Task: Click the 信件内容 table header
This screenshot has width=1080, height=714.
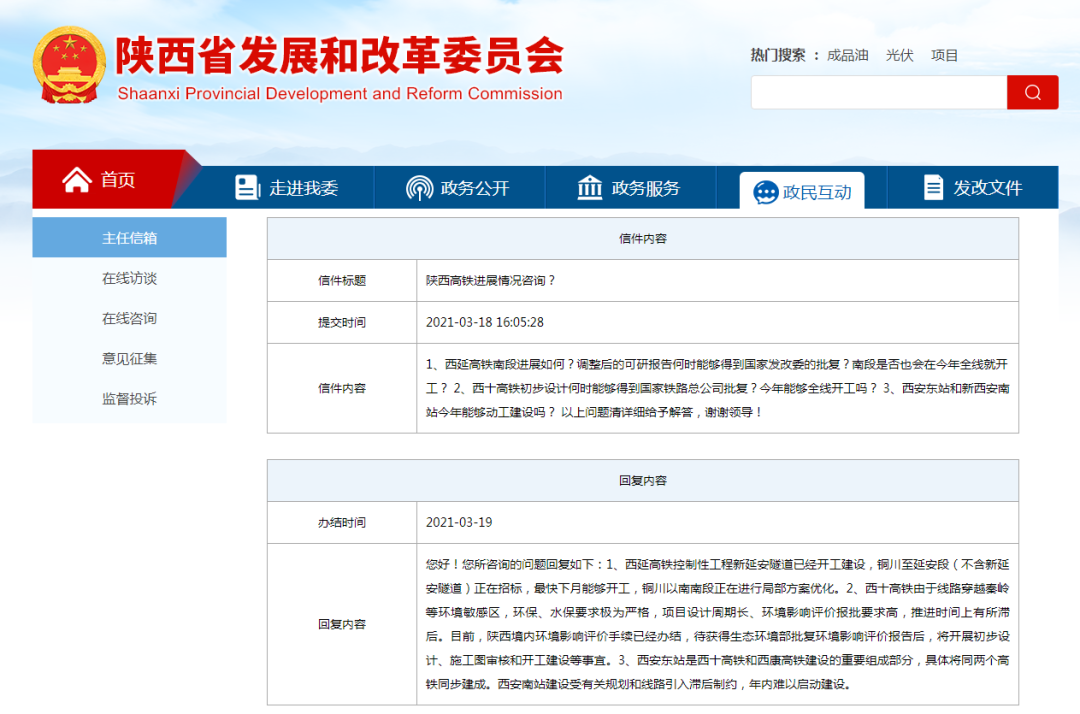Action: click(x=643, y=239)
